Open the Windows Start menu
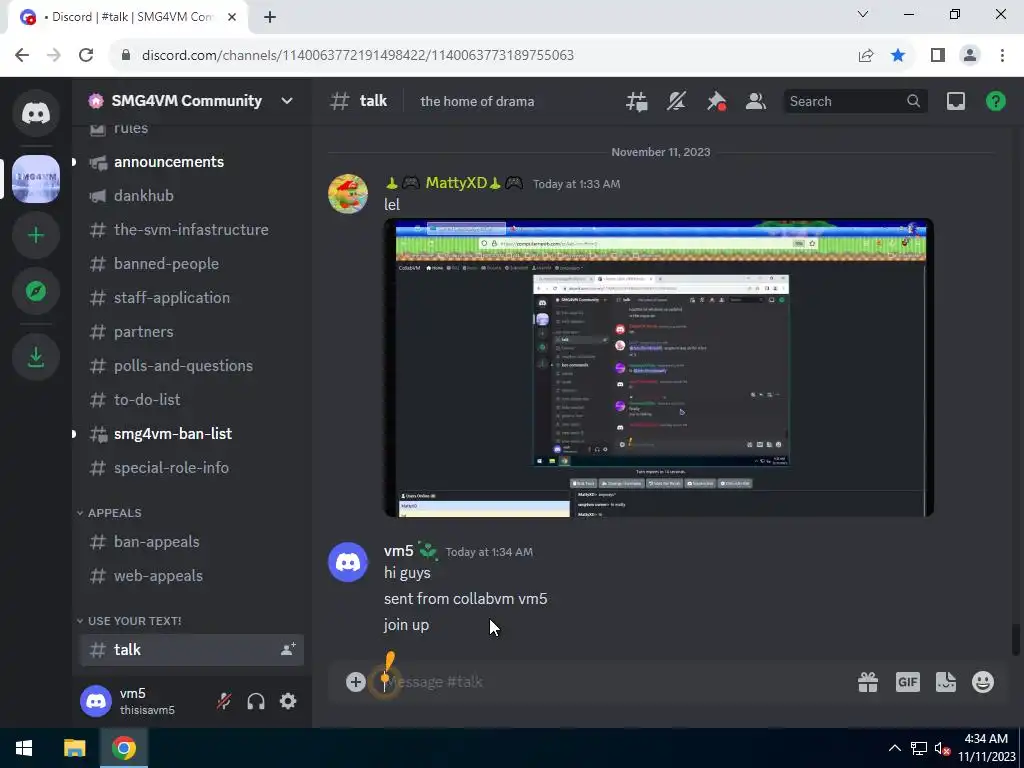This screenshot has width=1024, height=768. pyautogui.click(x=24, y=748)
